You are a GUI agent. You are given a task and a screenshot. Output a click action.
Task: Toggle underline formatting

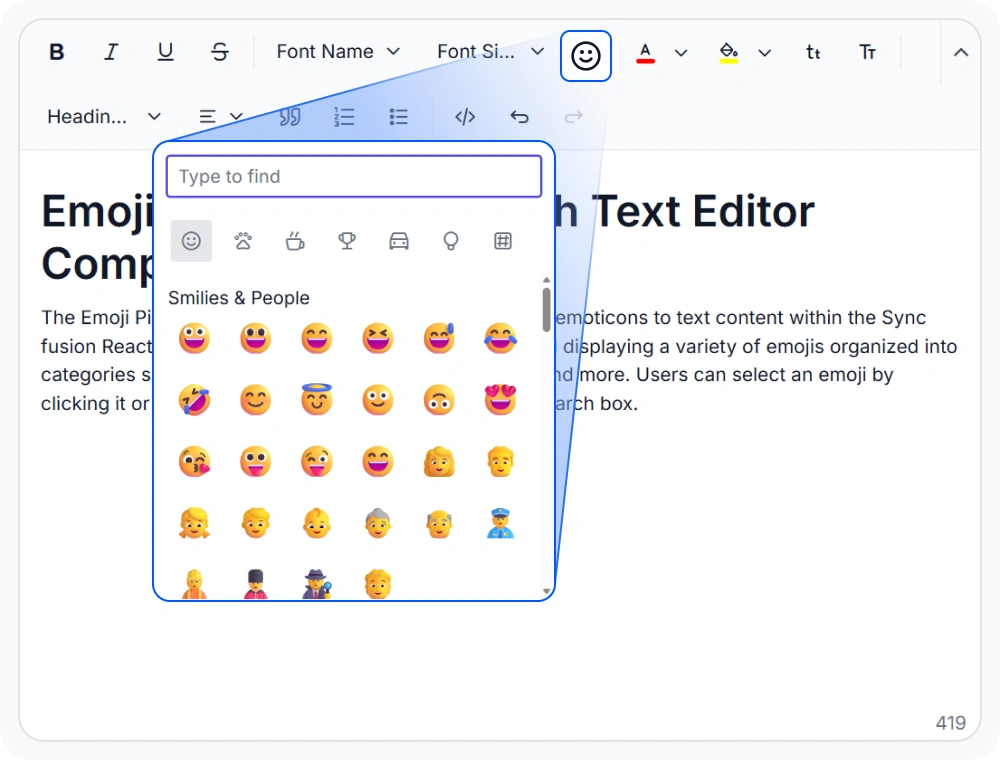[165, 52]
